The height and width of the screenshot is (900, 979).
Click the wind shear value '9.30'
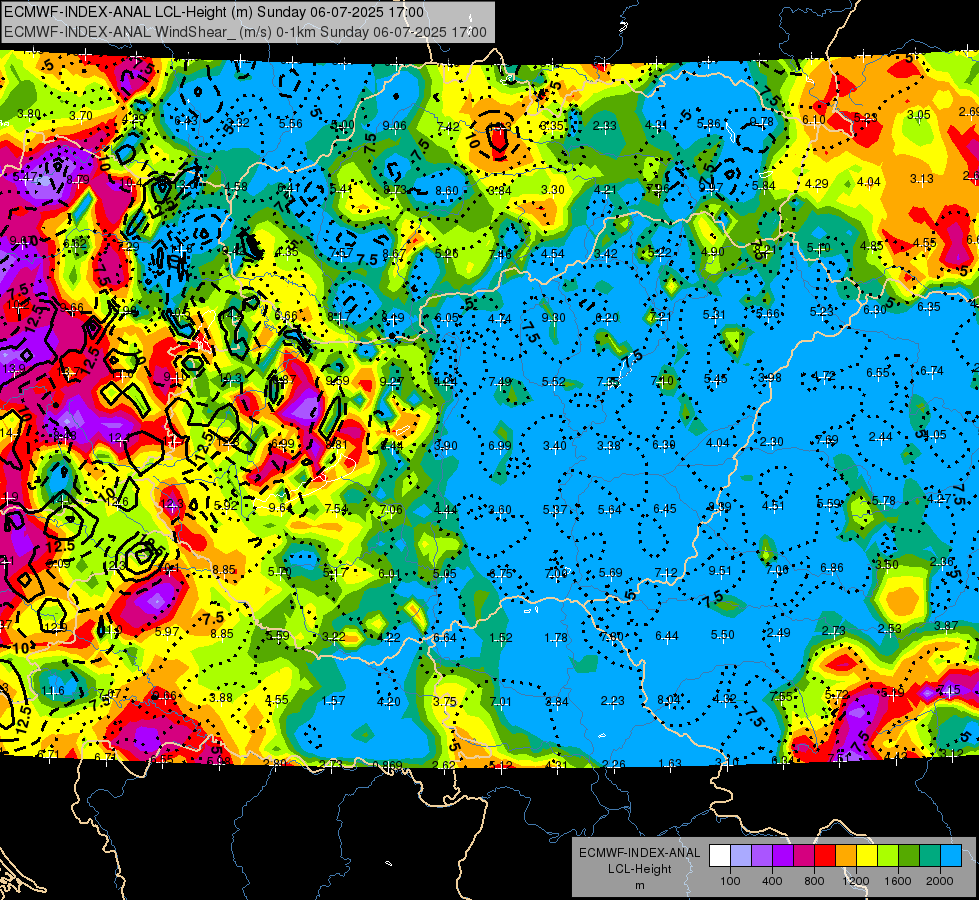pyautogui.click(x=553, y=317)
